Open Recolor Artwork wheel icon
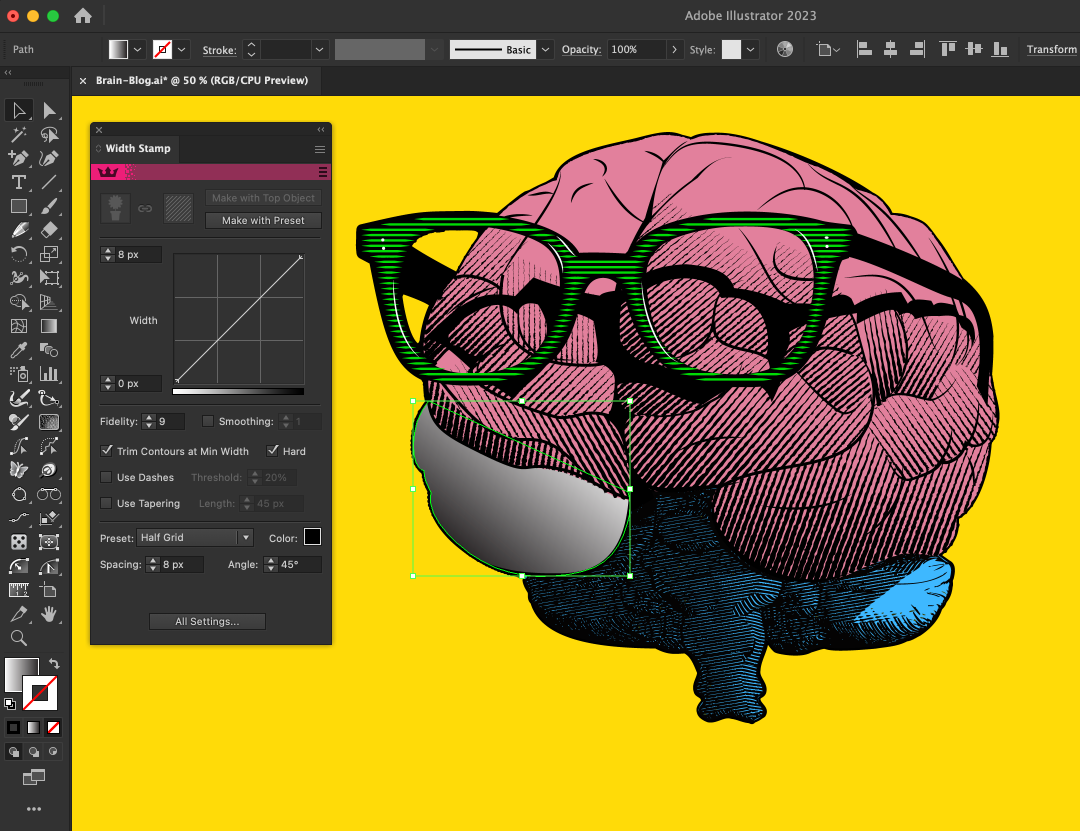 point(785,49)
